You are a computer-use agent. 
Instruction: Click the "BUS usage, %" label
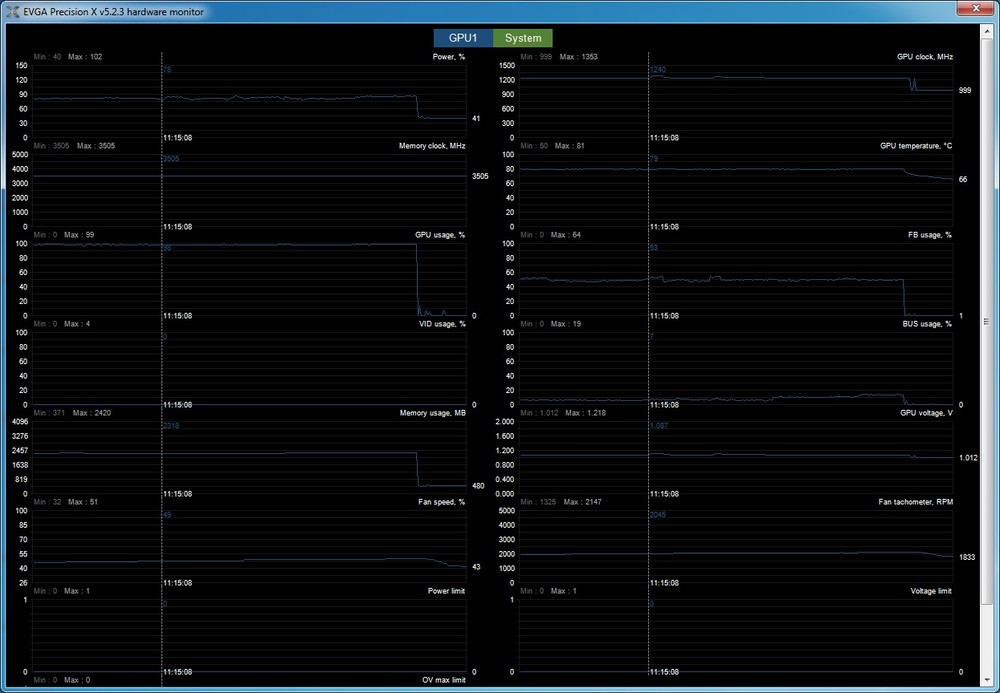click(927, 324)
